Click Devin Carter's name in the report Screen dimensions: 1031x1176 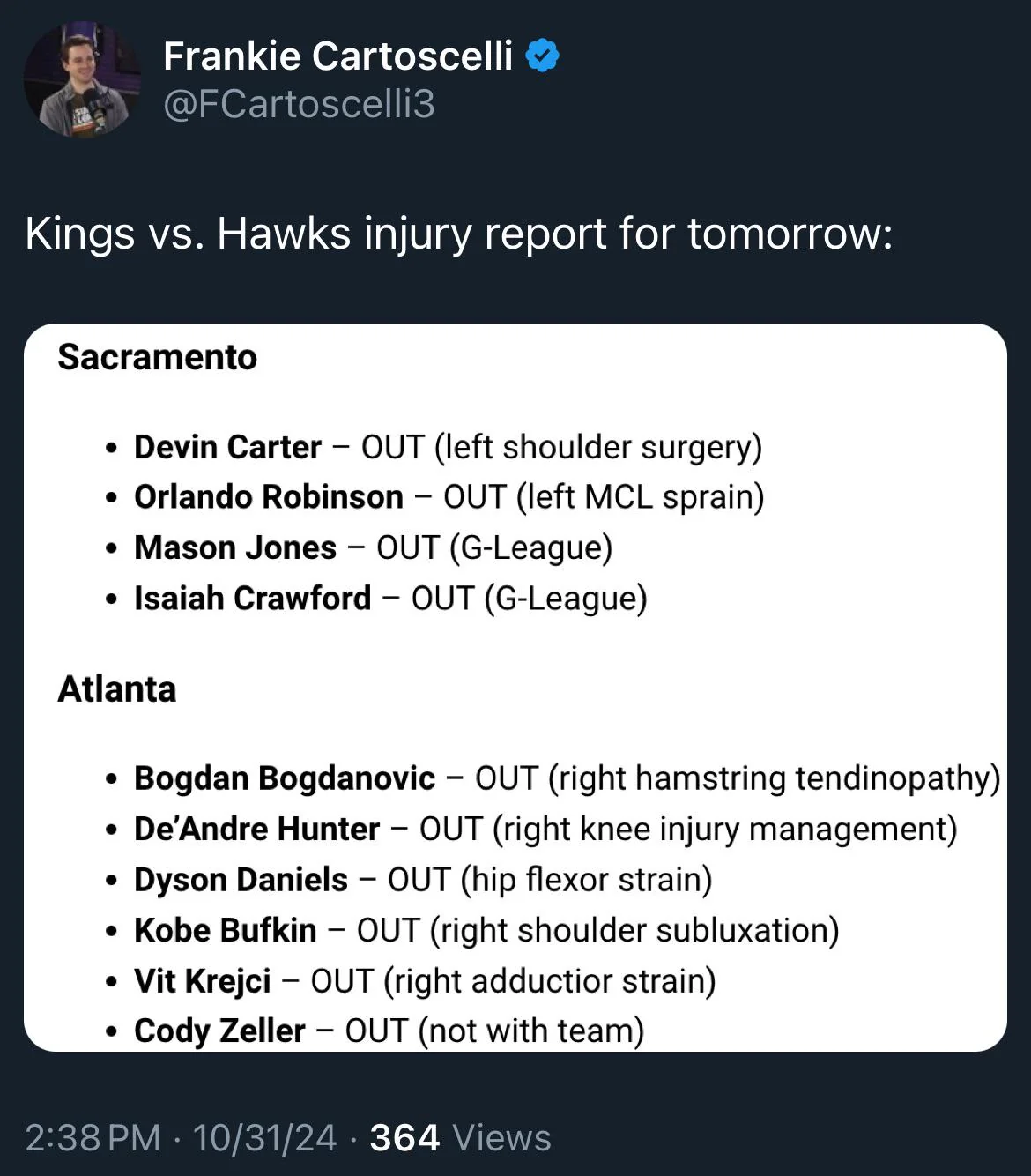coord(226,447)
